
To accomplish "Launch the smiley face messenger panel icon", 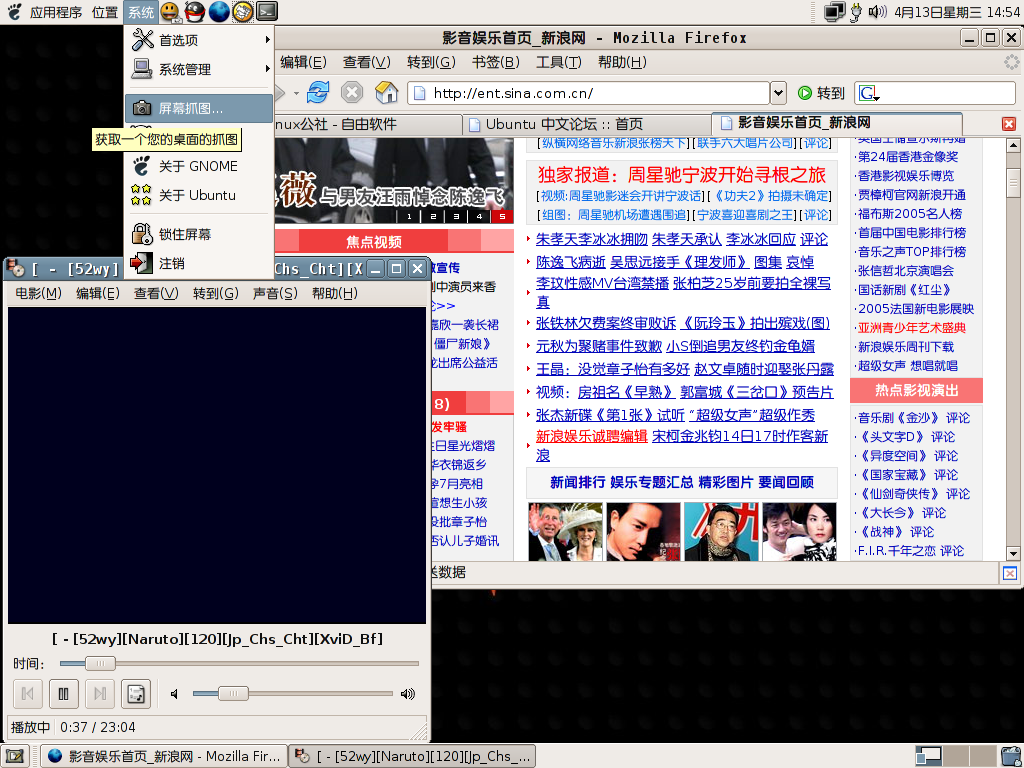I will tap(170, 11).
